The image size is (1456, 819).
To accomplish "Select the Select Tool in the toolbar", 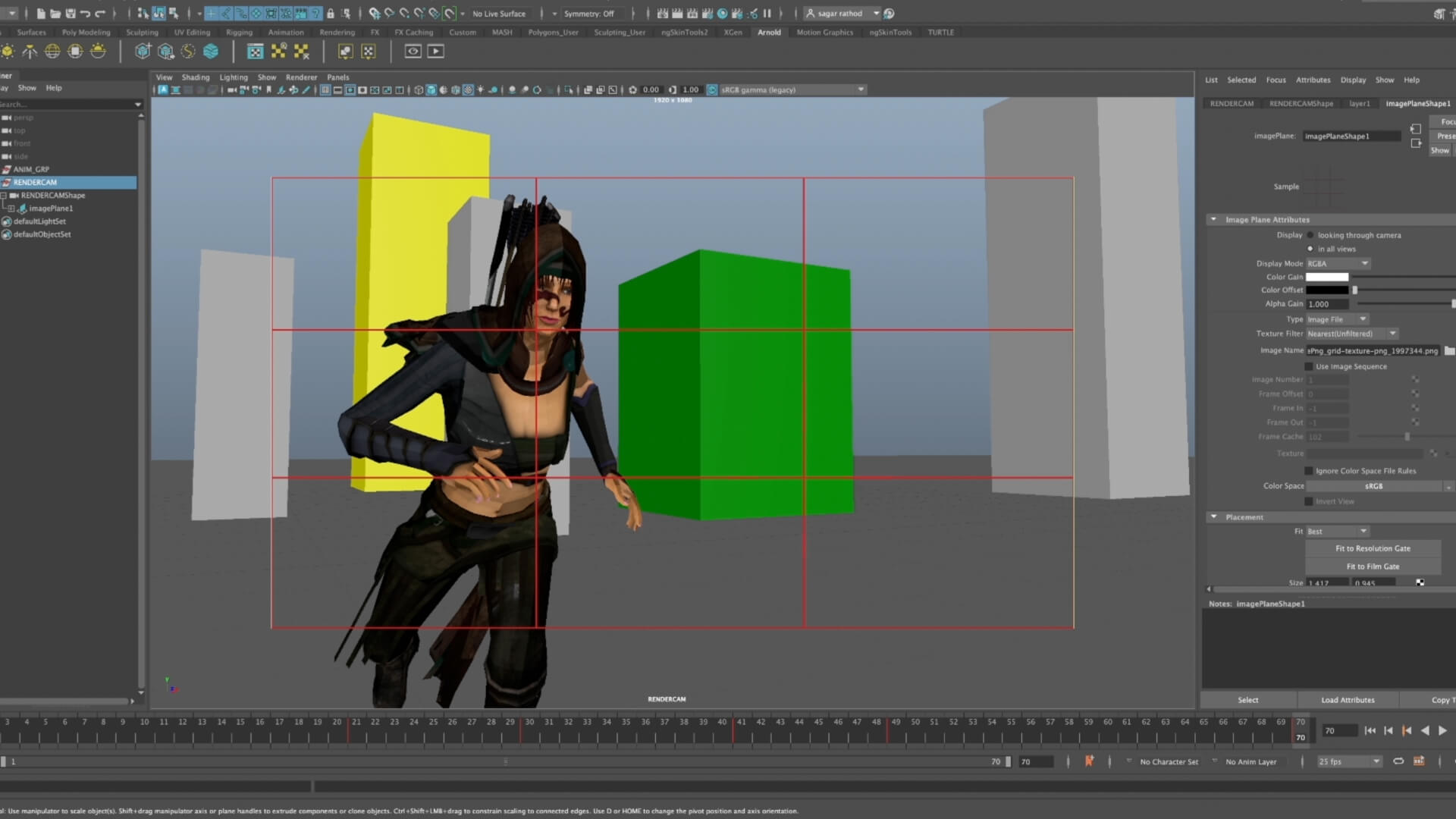I will (x=143, y=13).
